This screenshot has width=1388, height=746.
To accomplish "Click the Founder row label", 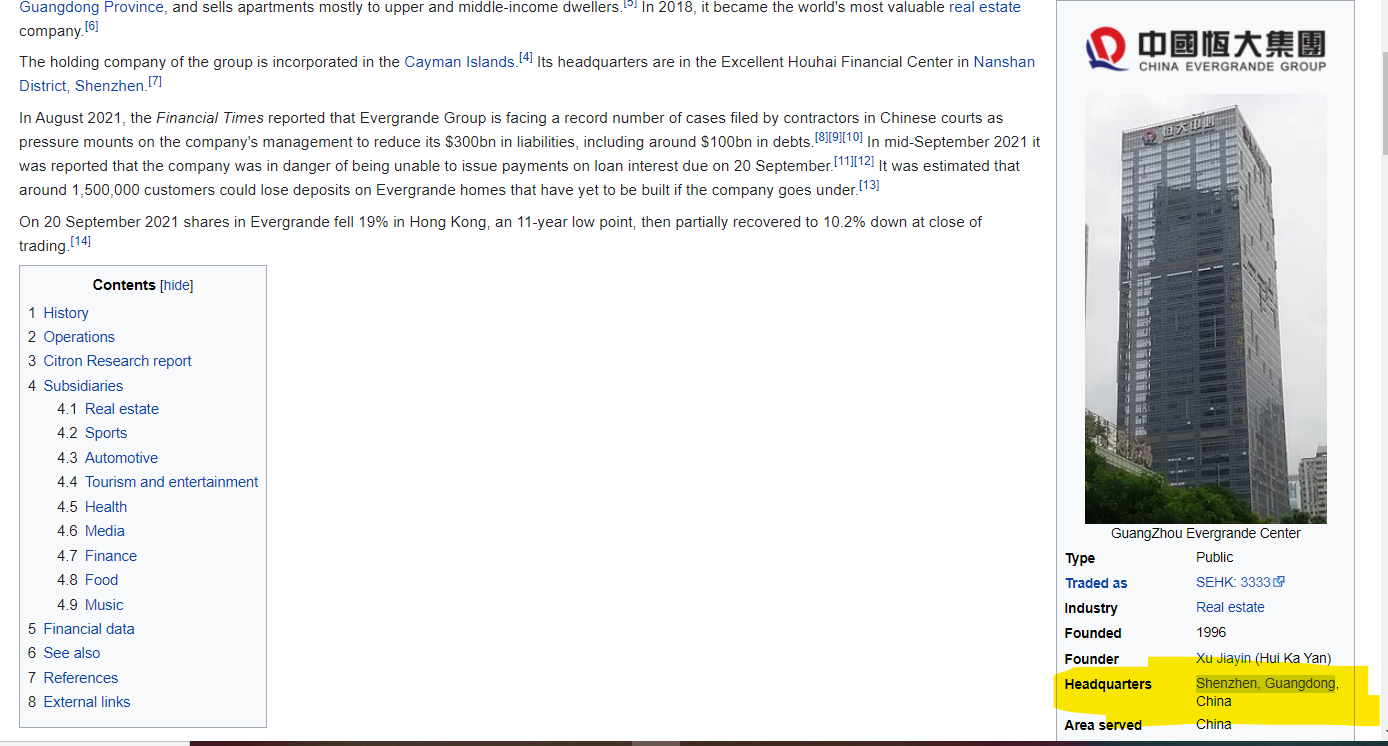I will (x=1092, y=659).
